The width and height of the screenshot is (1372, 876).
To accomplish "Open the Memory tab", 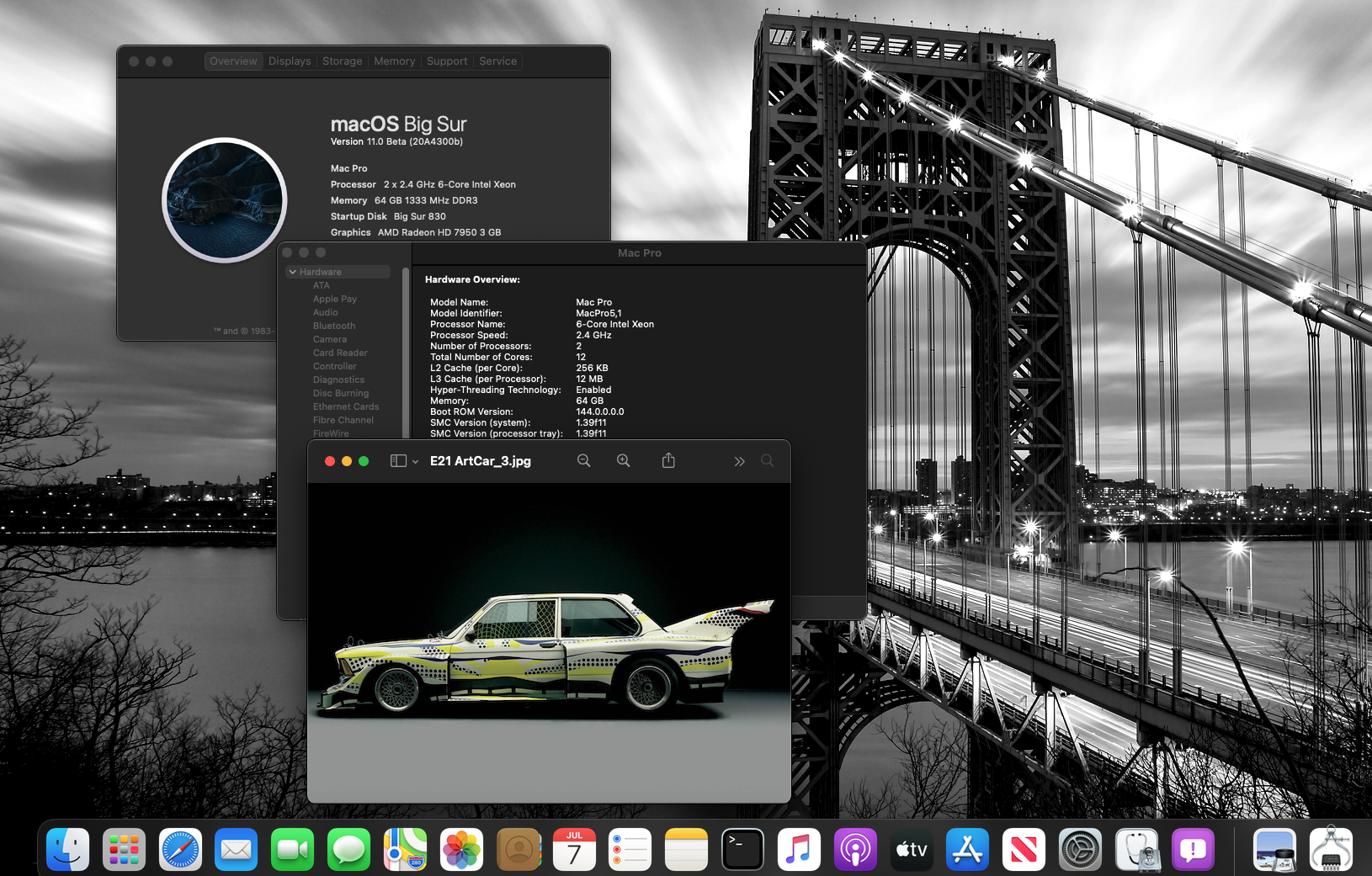I will (394, 61).
